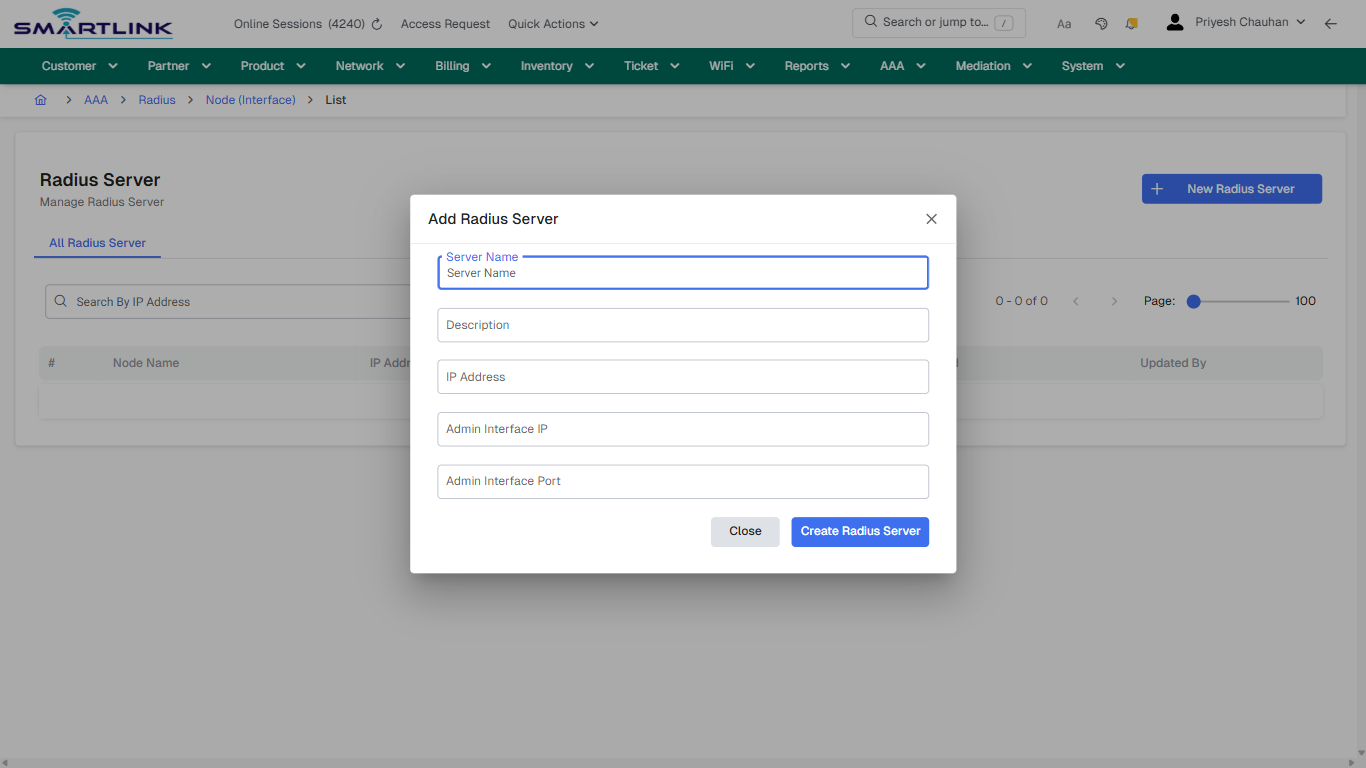Click the plus icon on New Radius Server
Screen dimensions: 1366x768
[x=1158, y=188]
